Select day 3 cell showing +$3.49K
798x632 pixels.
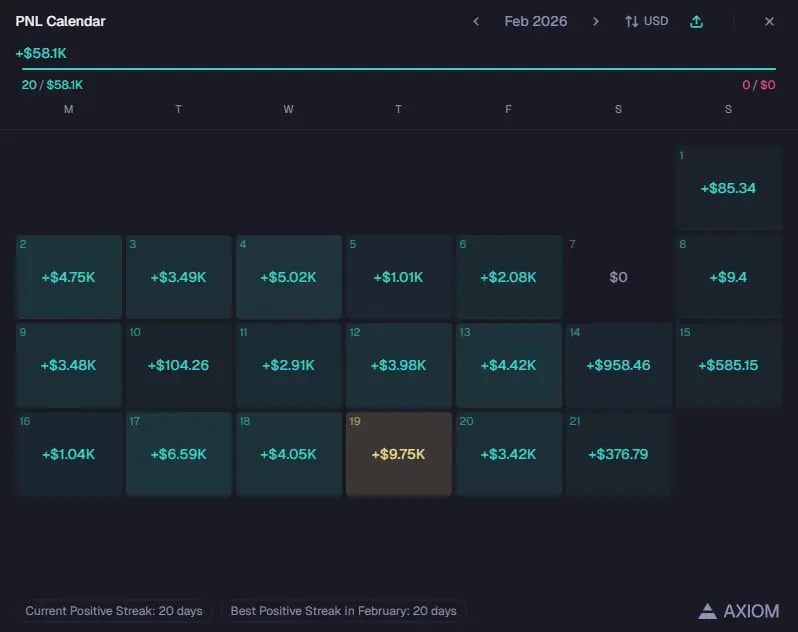[179, 277]
